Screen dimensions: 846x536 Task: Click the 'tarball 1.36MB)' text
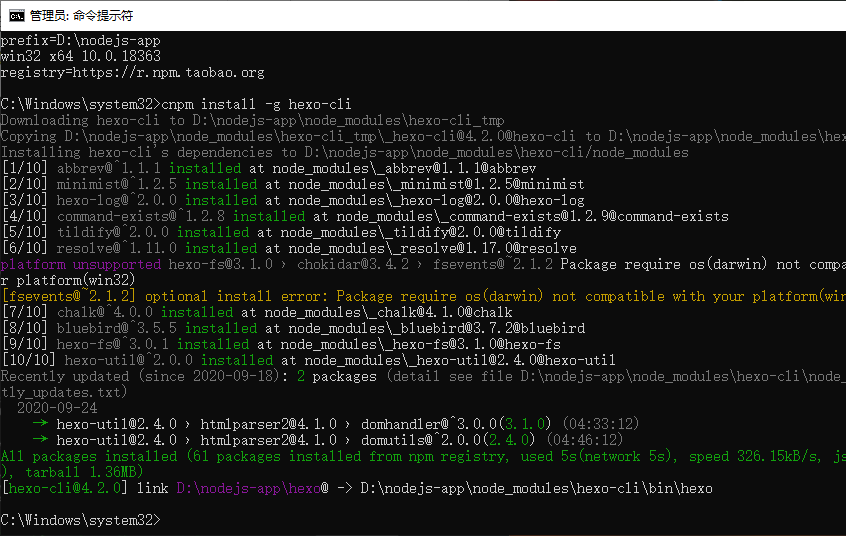coord(84,472)
